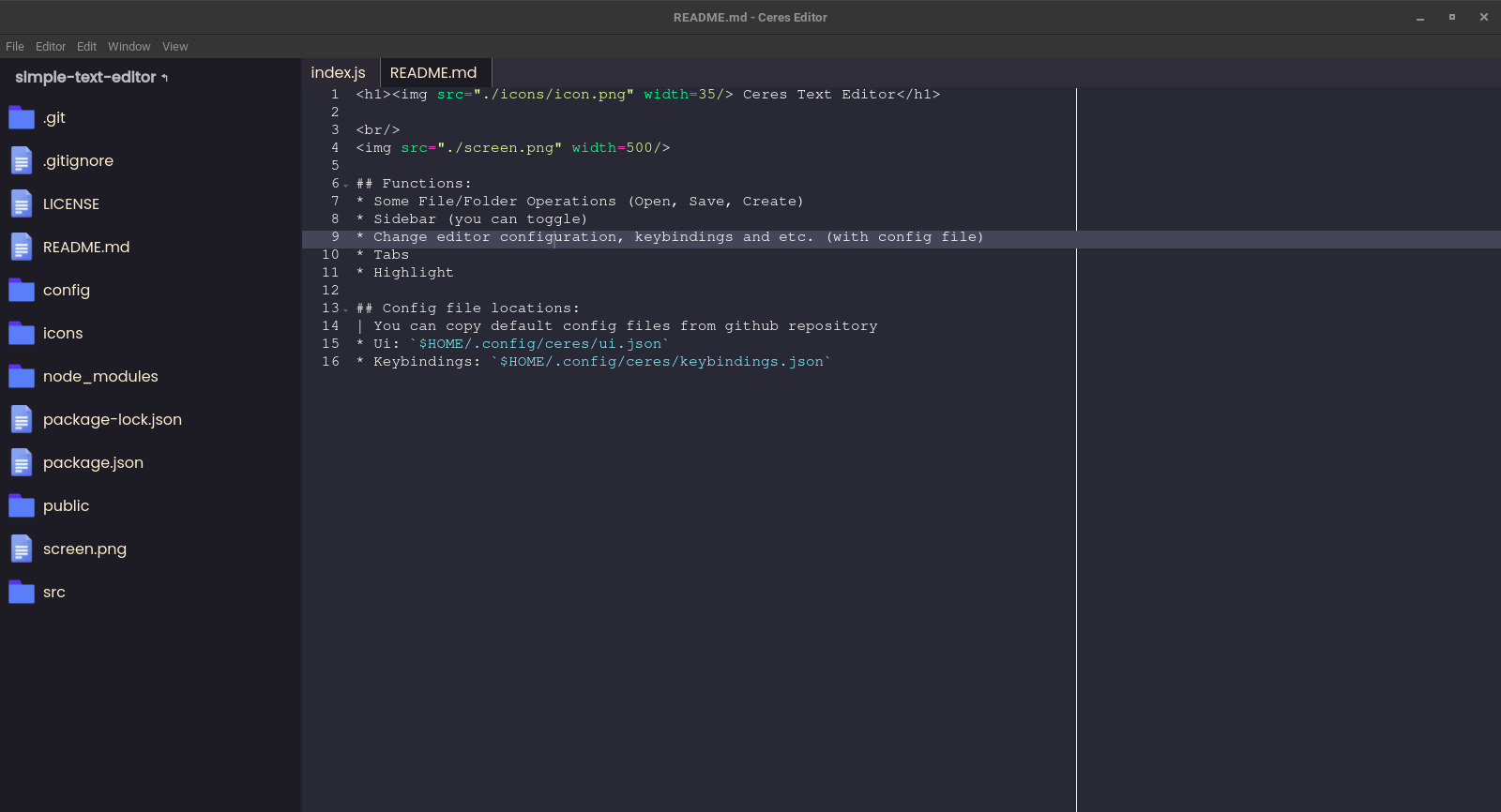Expand src folder name in sidebar
Screen dimensions: 1501x812
pyautogui.click(x=54, y=592)
